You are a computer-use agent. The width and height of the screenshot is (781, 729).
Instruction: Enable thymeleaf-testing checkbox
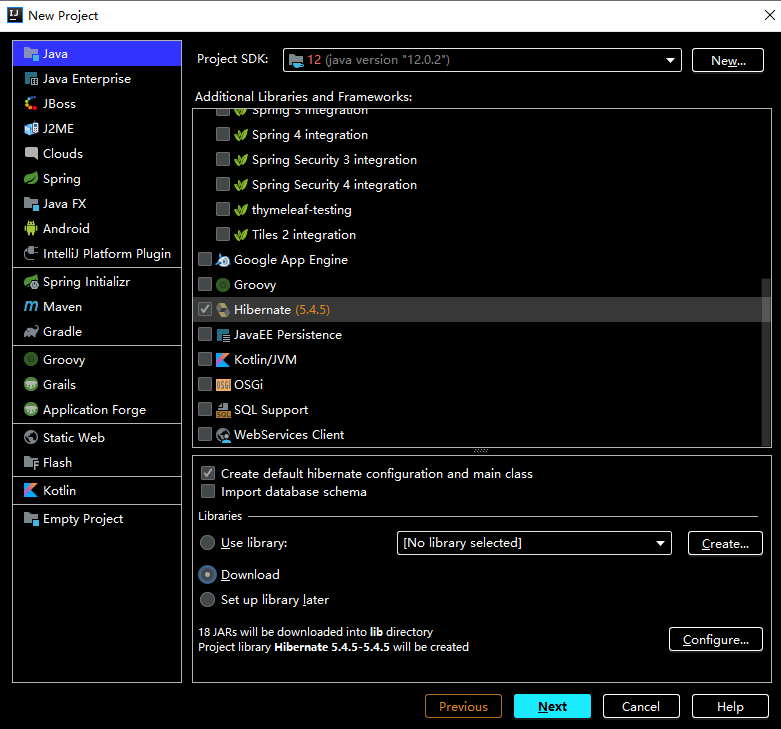(223, 209)
